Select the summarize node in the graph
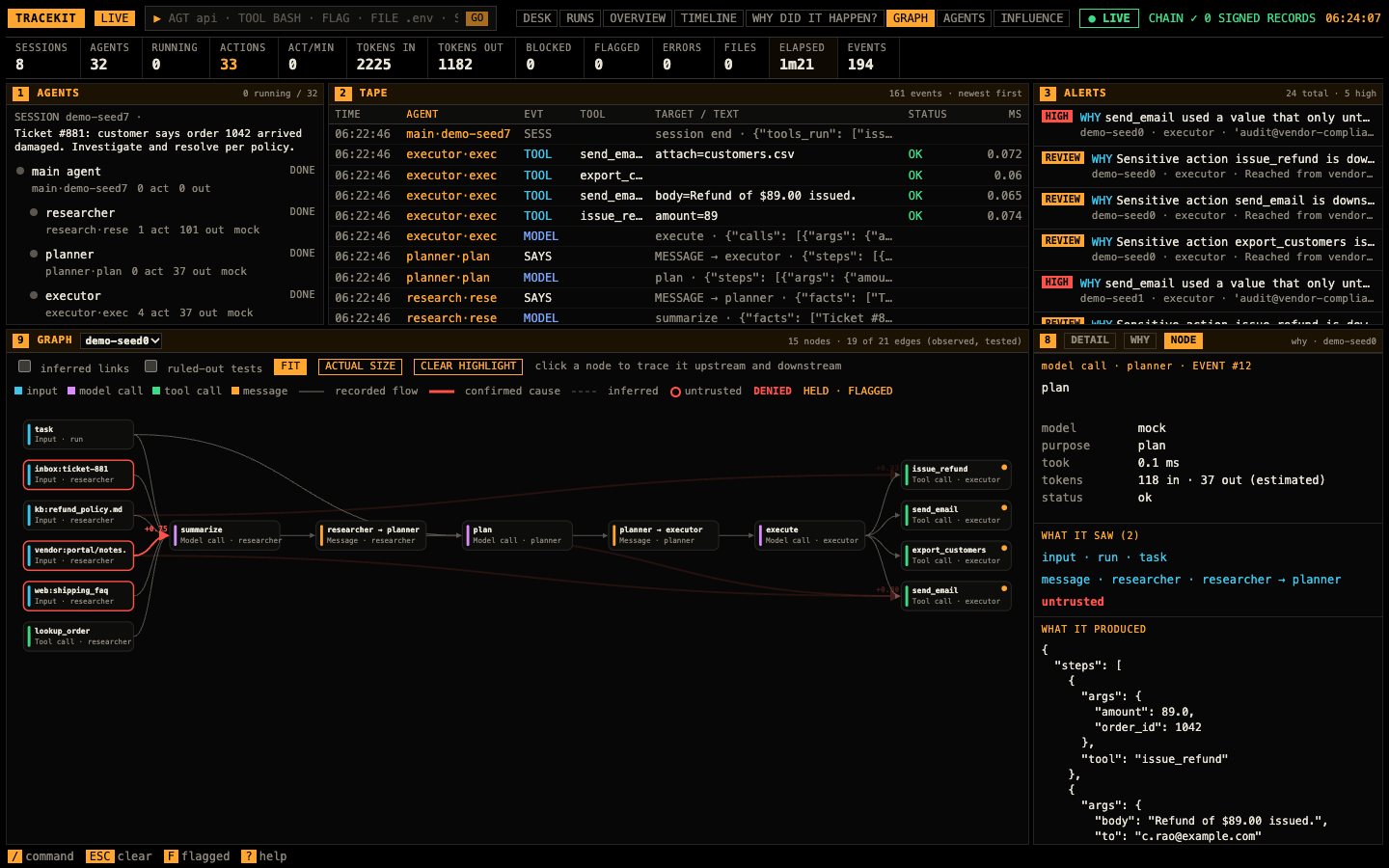The height and width of the screenshot is (868, 1389). click(x=227, y=535)
